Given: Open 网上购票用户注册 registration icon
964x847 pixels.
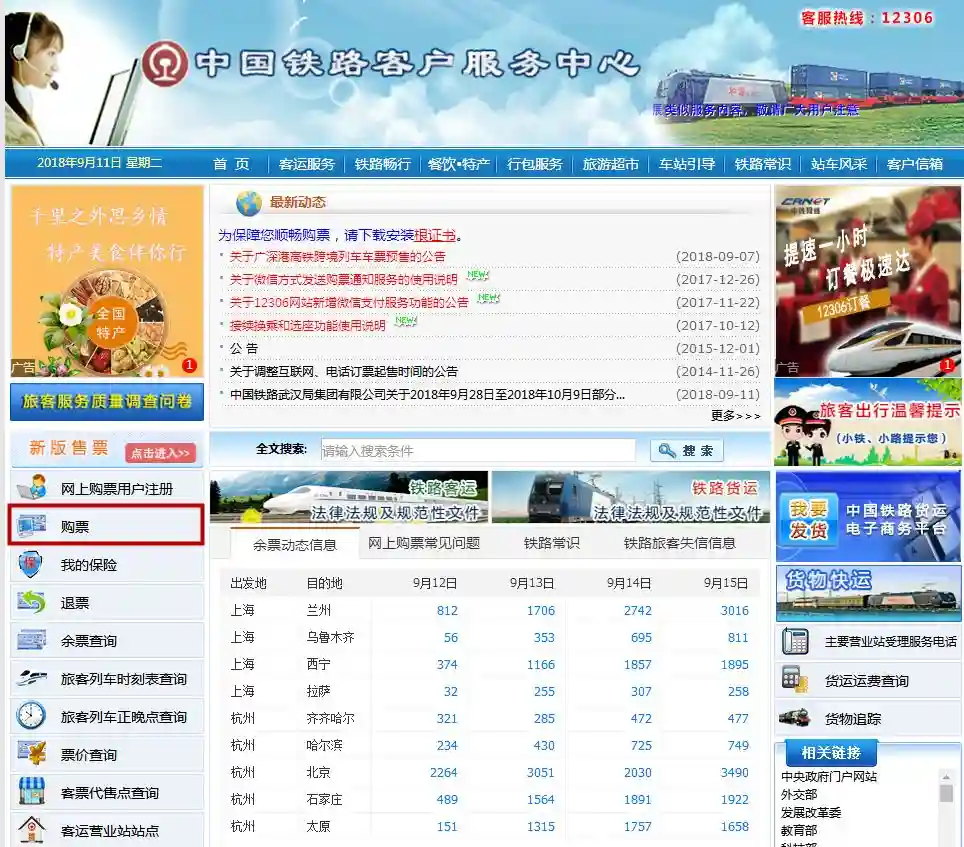Looking at the screenshot, I should click(31, 487).
